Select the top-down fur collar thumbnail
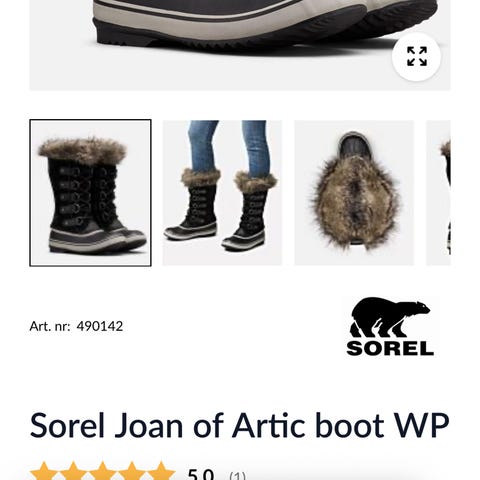 pos(354,193)
